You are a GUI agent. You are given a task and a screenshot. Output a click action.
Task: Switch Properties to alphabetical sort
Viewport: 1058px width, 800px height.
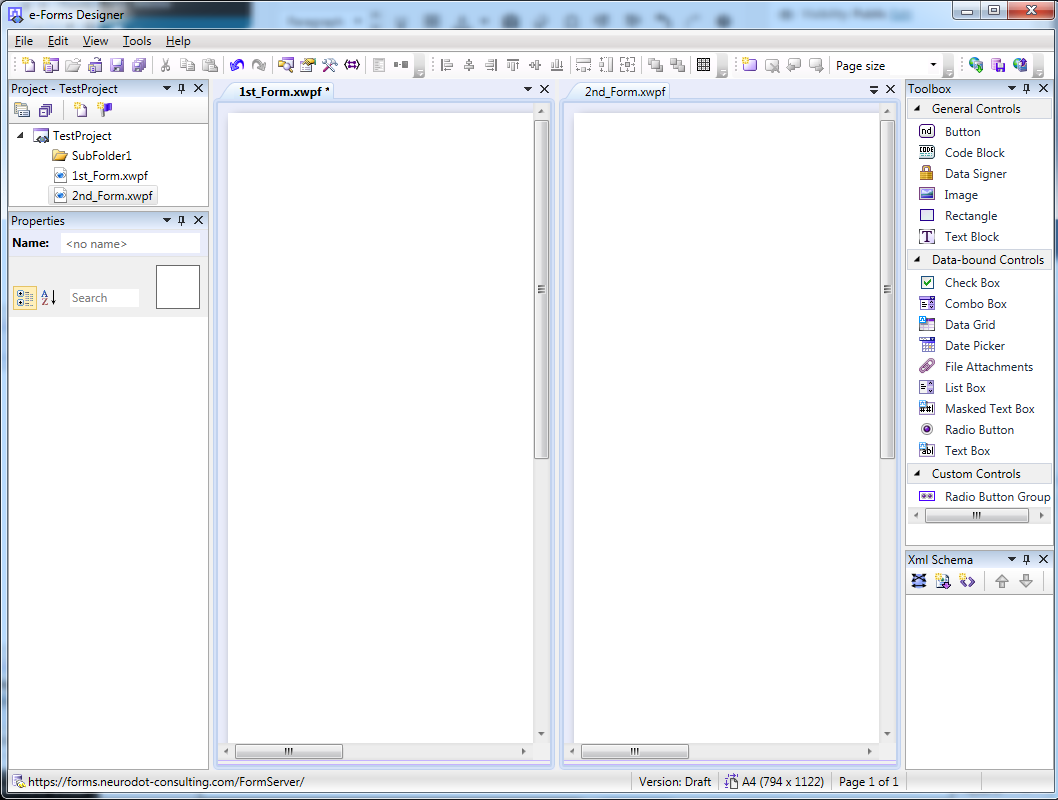49,297
